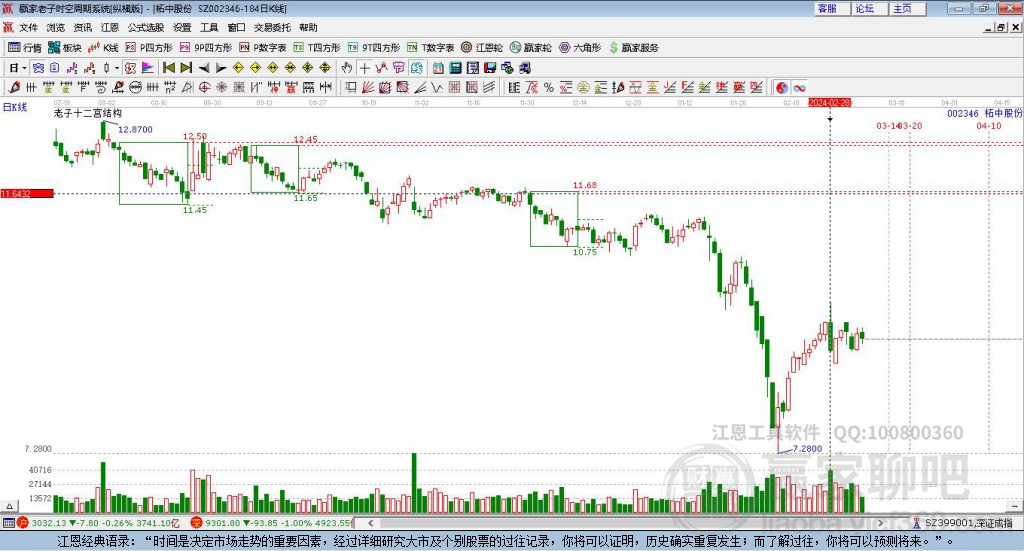Select the Gann fan lines tool
This screenshot has height=551, width=1024.
pyautogui.click(x=368, y=87)
